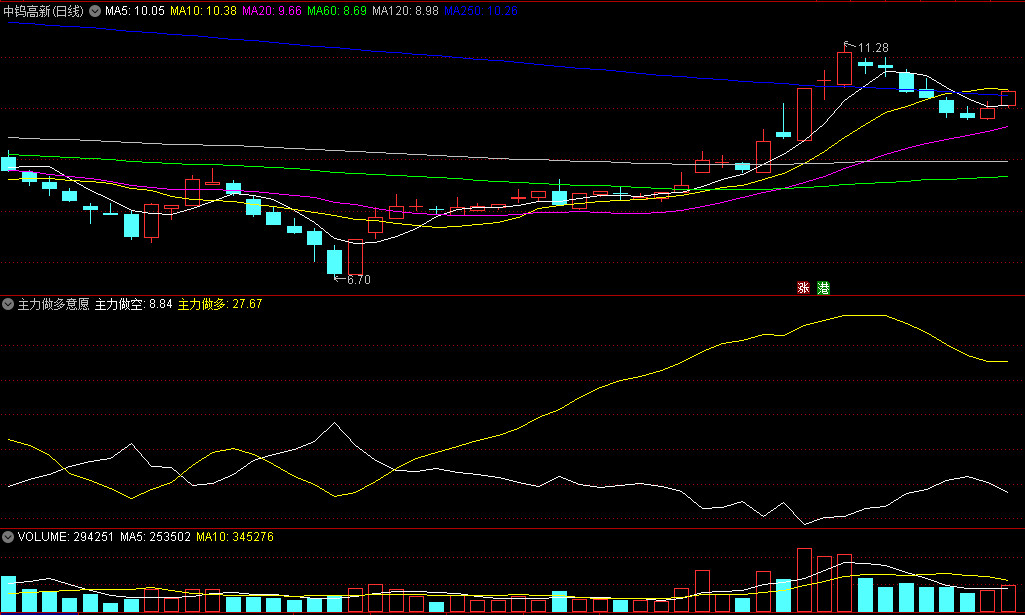Open the 主力做多意愿 indicator dropdown arrow
This screenshot has width=1025, height=615.
pyautogui.click(x=8, y=304)
